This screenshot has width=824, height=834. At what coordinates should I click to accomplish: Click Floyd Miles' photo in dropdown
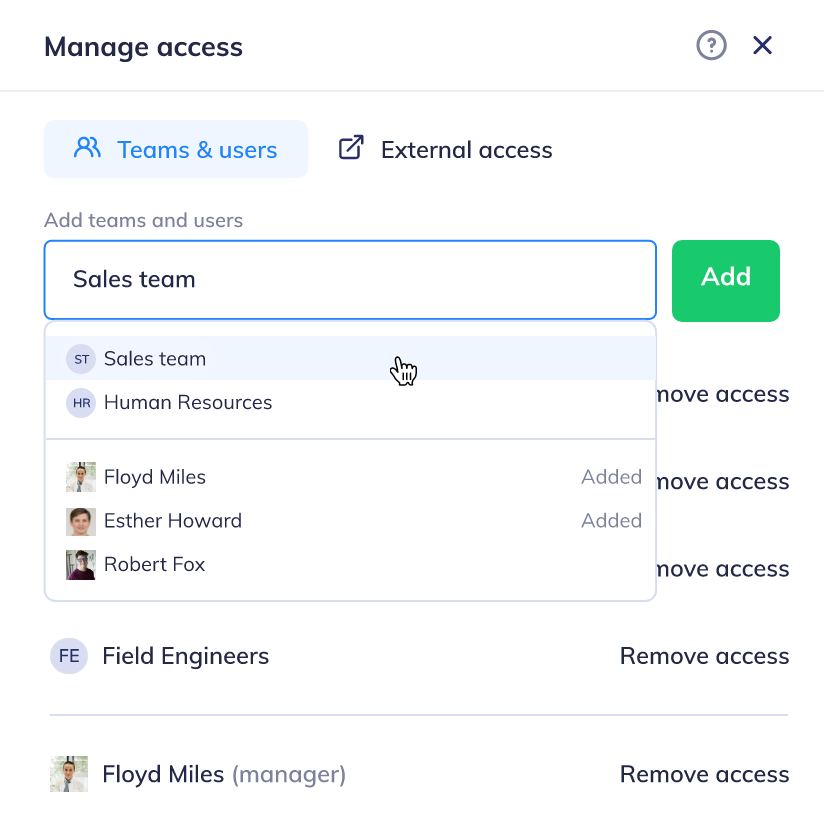coord(81,477)
